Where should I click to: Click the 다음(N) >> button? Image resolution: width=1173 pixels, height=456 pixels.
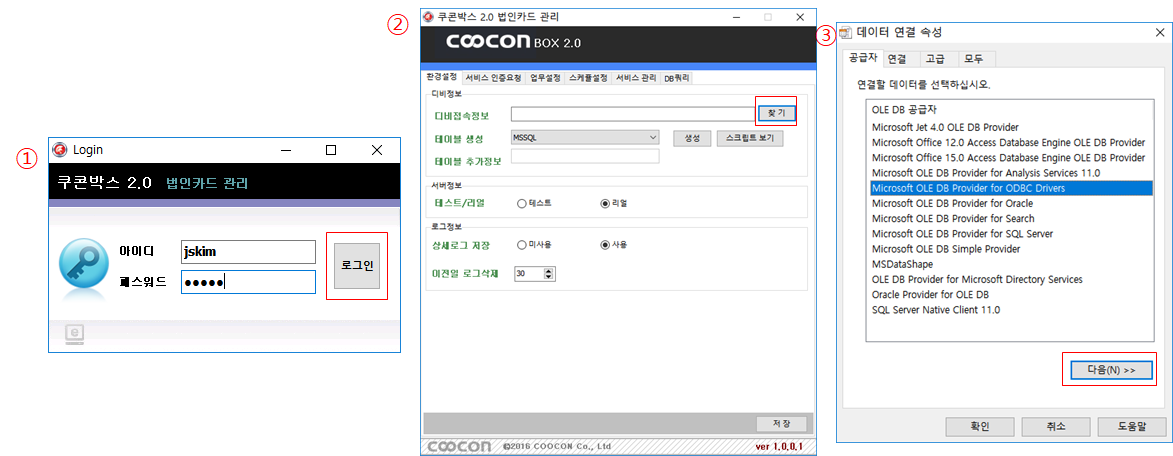tap(1112, 370)
